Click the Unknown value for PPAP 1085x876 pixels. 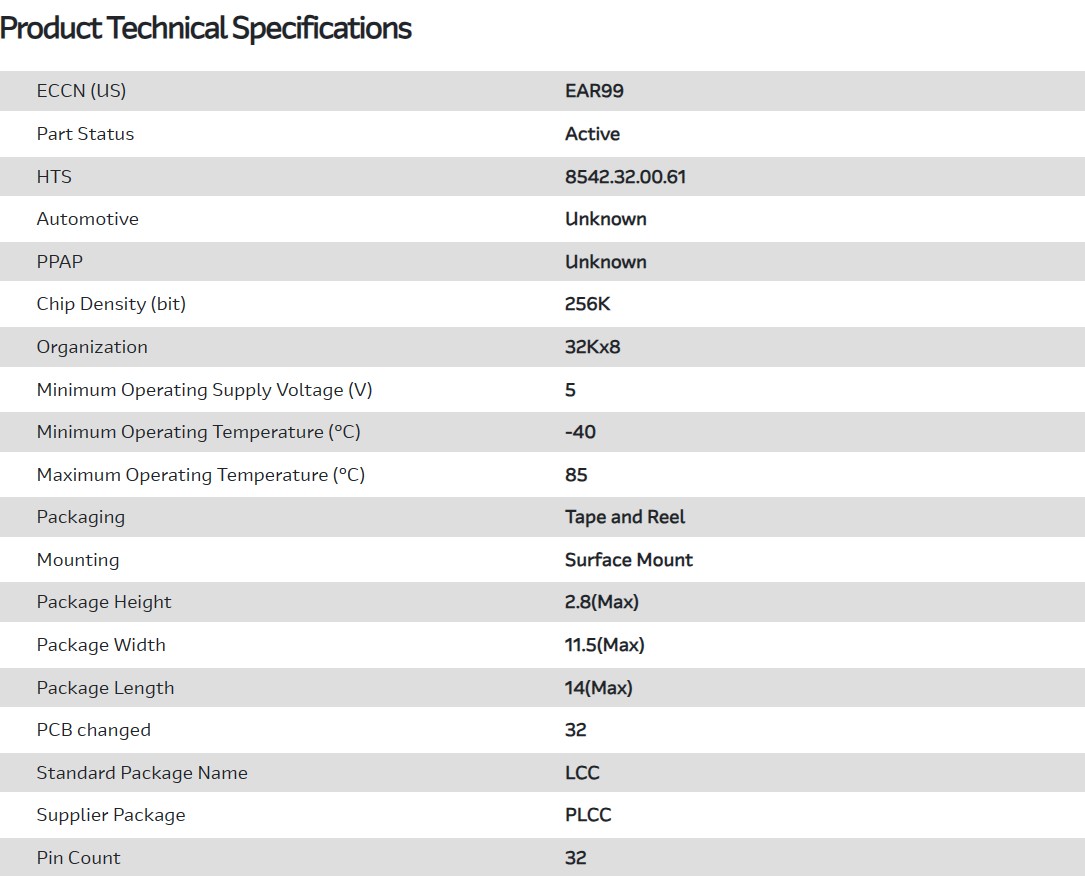coord(605,262)
